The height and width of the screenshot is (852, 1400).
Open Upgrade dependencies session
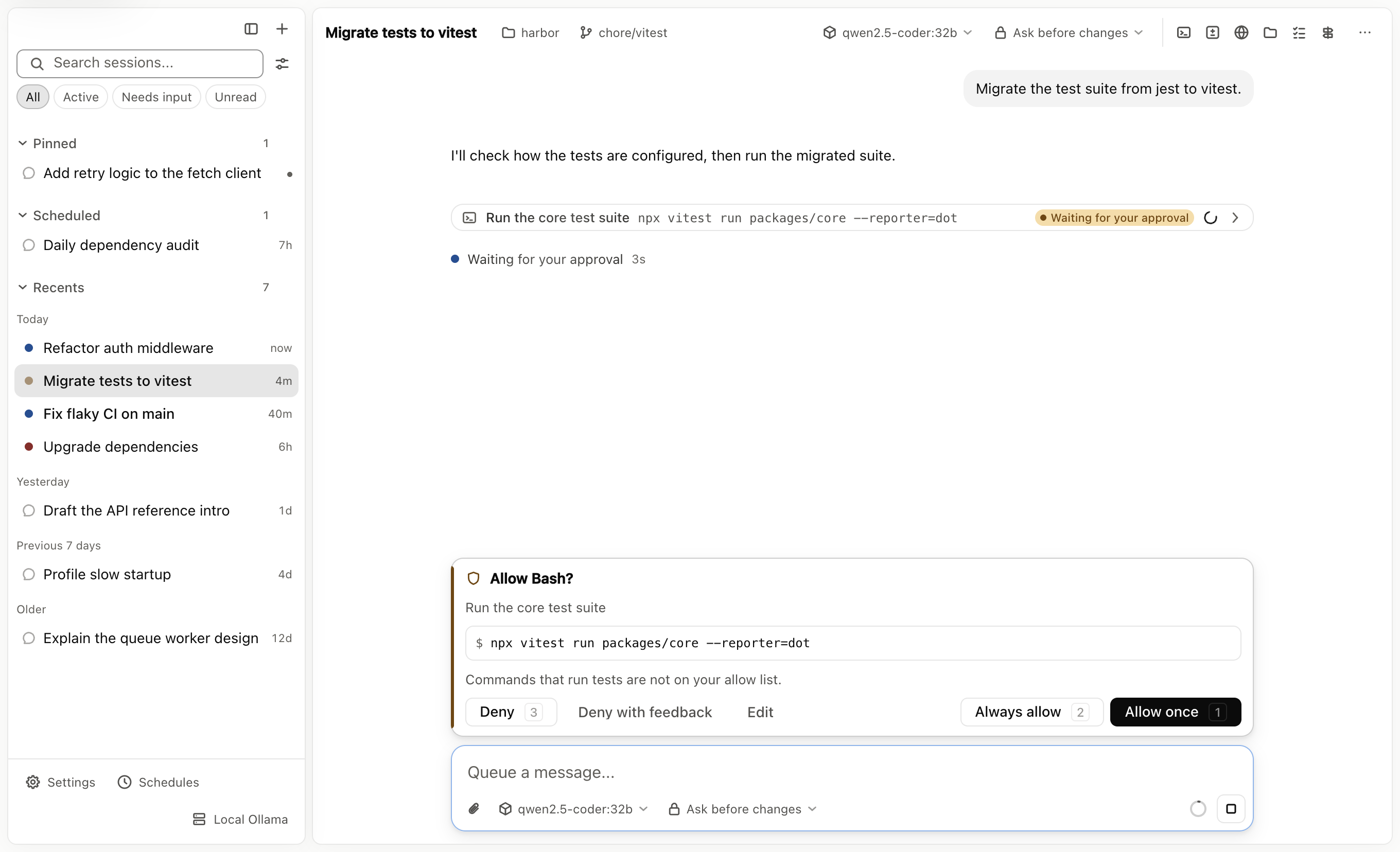156,447
